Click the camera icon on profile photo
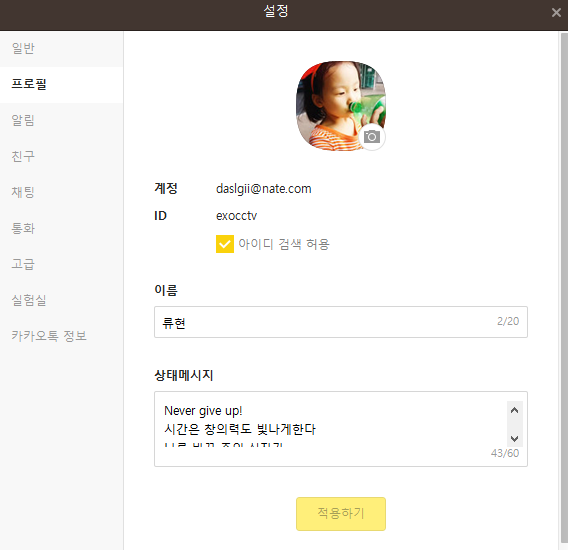 (372, 137)
